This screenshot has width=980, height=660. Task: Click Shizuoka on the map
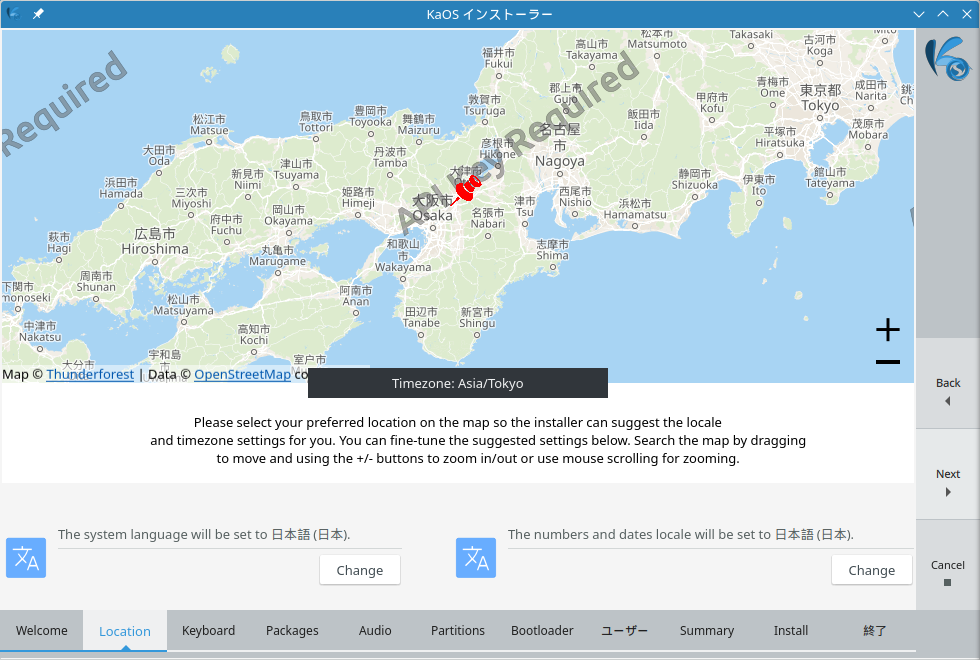click(x=695, y=179)
